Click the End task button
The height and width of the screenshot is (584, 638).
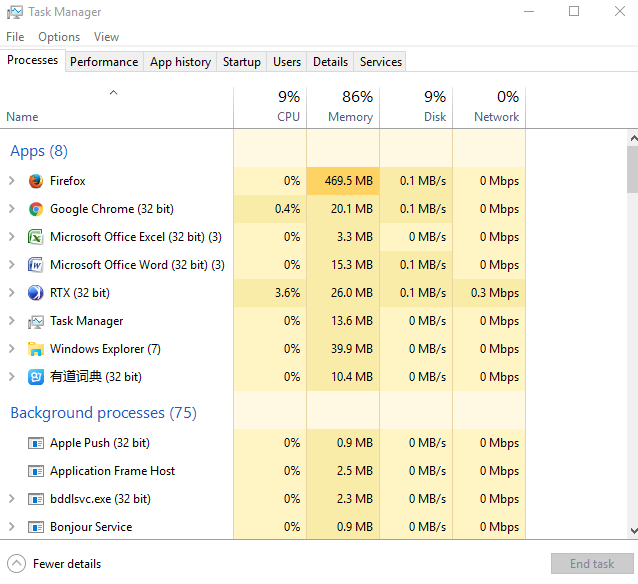tap(592, 564)
